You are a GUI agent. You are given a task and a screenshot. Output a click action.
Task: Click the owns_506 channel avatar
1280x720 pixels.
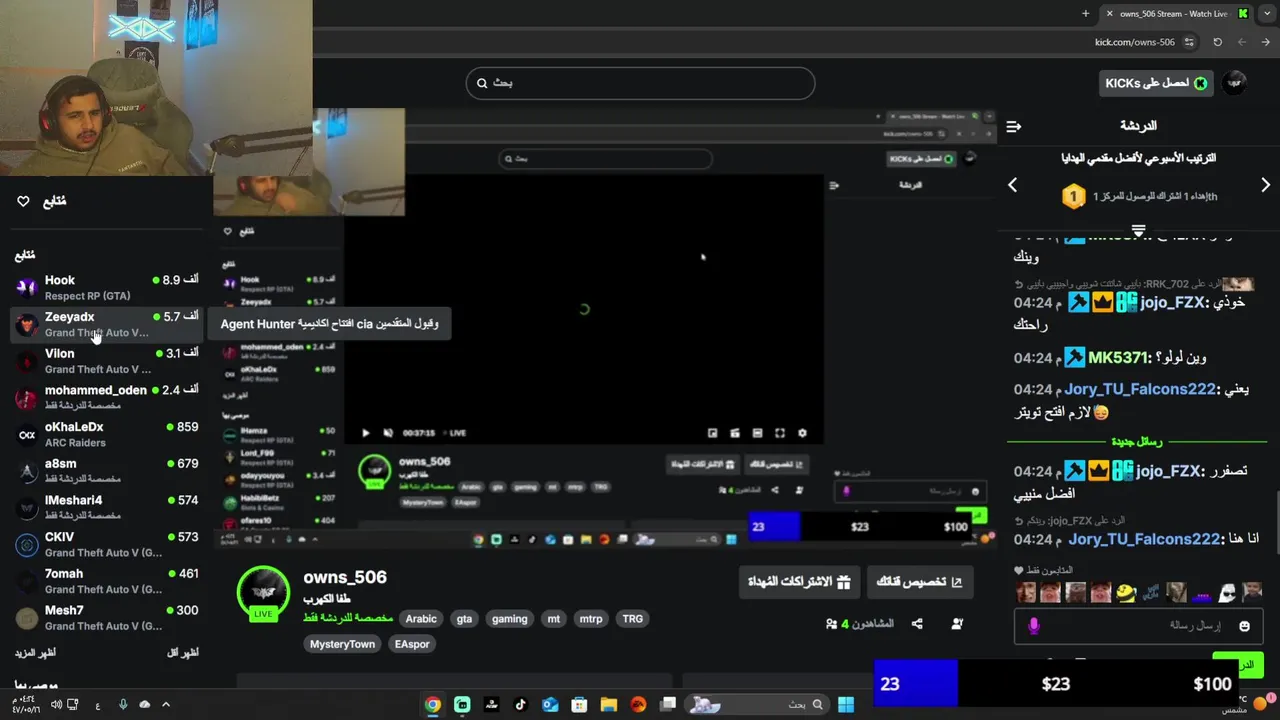pos(263,593)
